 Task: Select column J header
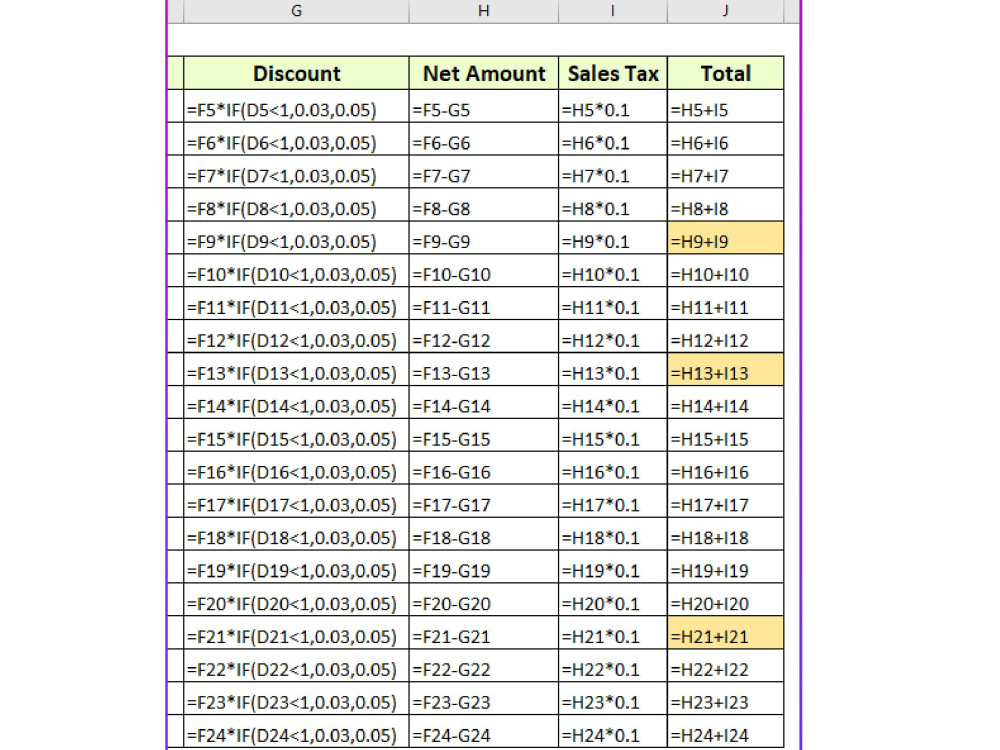coord(725,11)
